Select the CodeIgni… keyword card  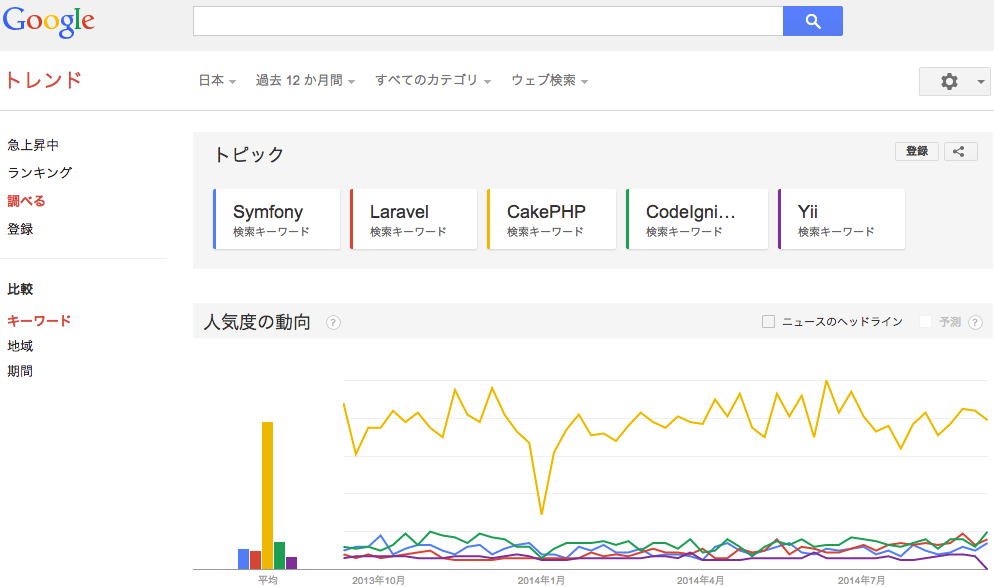(x=697, y=219)
